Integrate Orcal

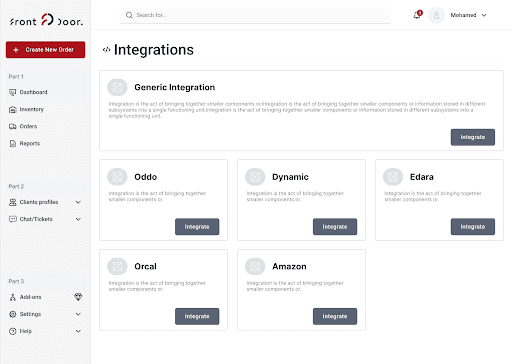(197, 316)
